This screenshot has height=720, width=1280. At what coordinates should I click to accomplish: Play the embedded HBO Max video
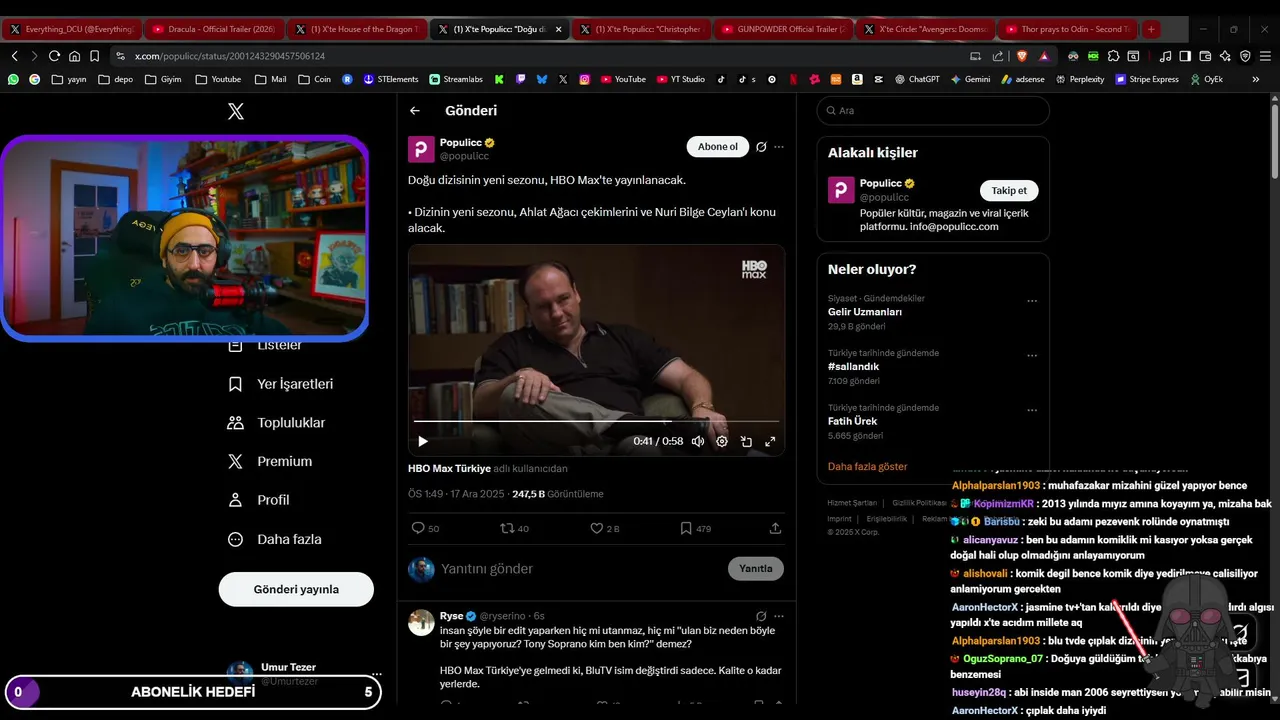point(423,441)
